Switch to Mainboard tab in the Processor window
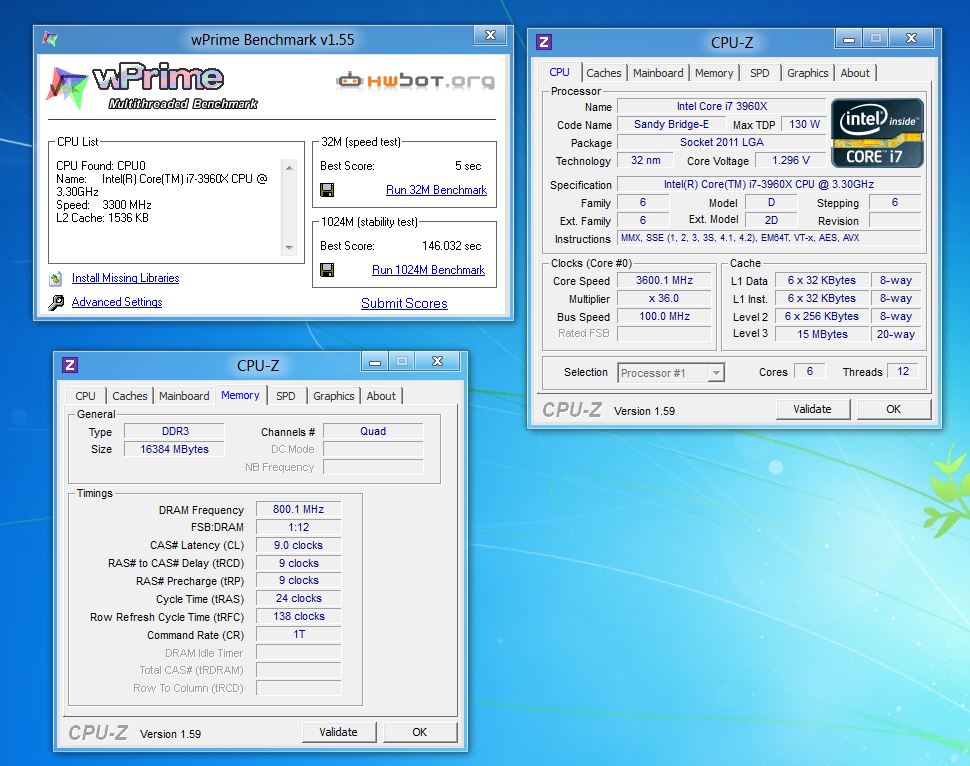 click(x=658, y=73)
